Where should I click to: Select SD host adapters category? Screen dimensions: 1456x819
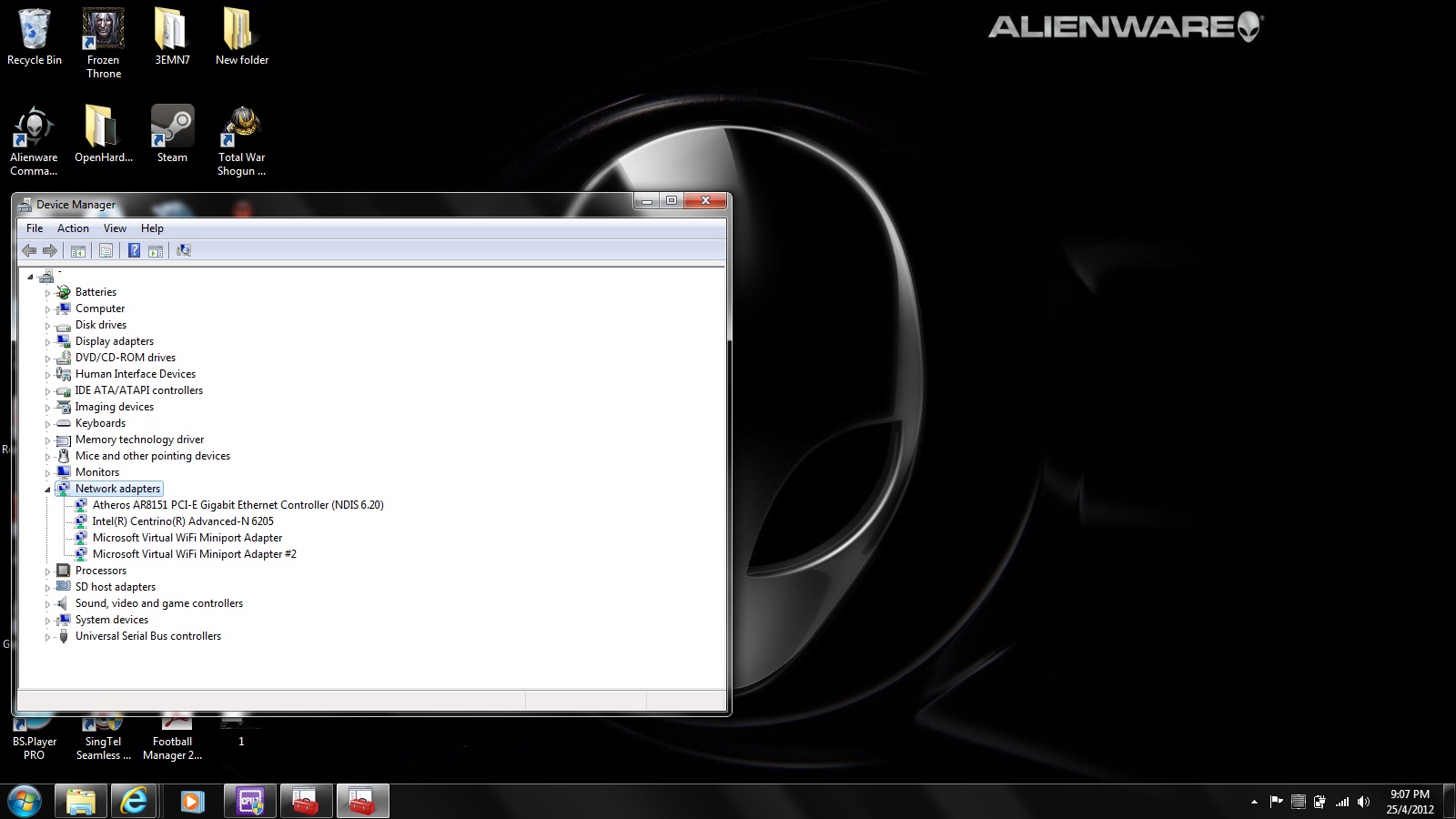click(x=116, y=587)
